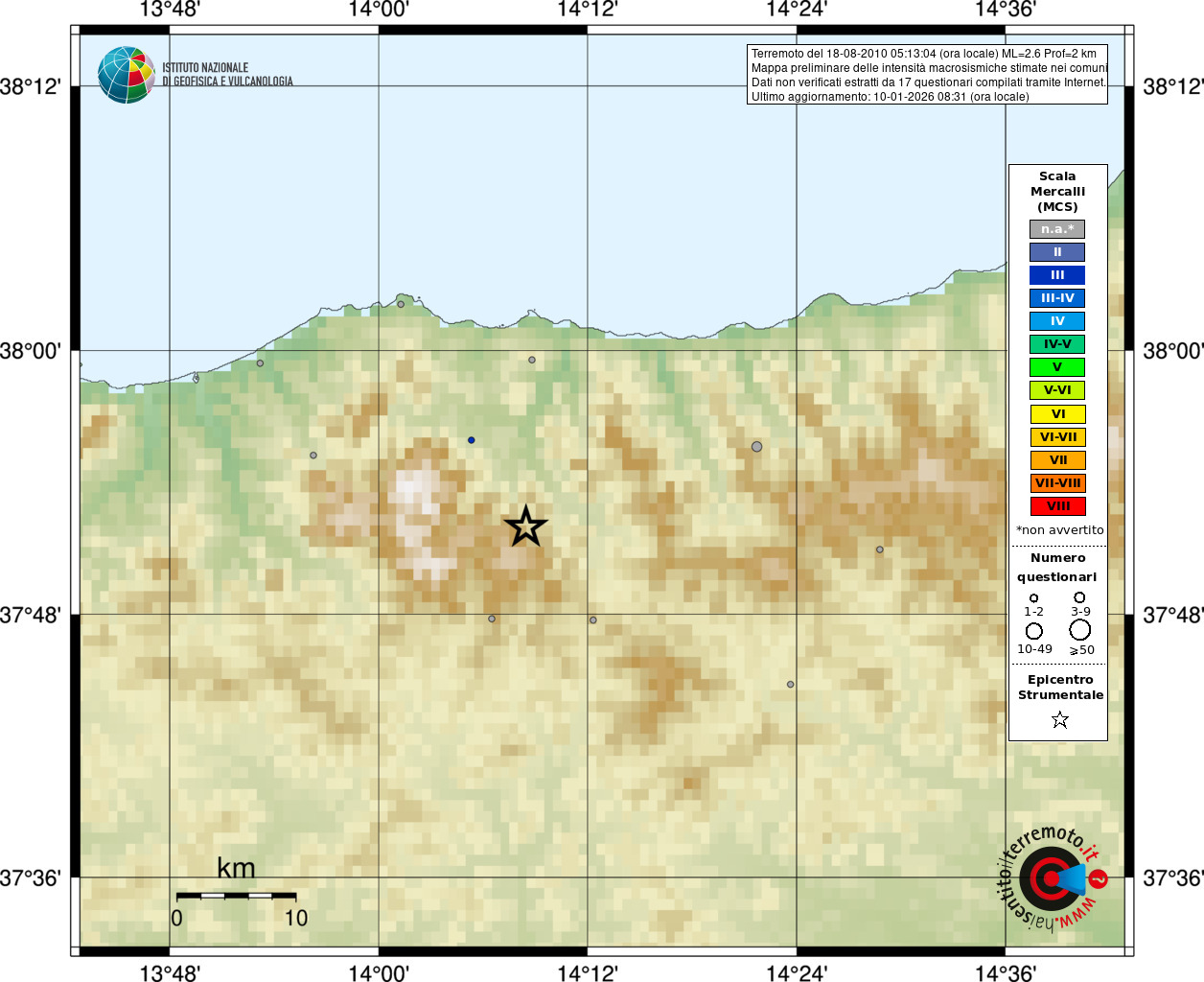
Task: Click the IV-V legend swatch
Action: 1057,344
